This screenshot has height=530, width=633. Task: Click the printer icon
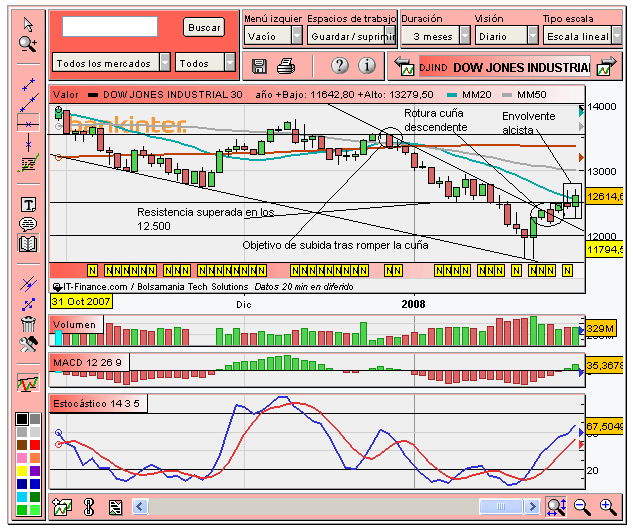(x=286, y=66)
